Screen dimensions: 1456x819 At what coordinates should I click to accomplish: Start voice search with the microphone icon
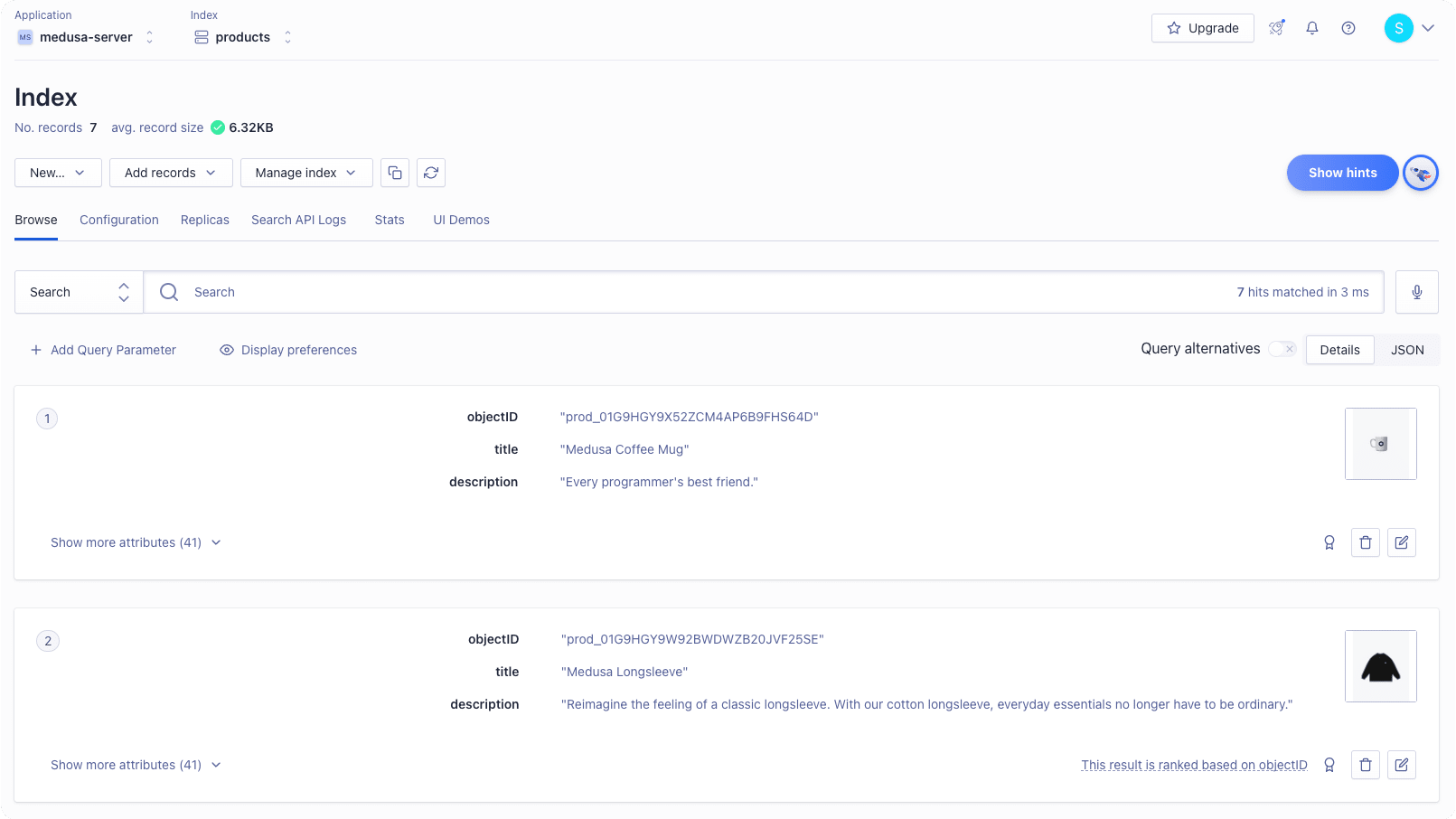coord(1416,291)
